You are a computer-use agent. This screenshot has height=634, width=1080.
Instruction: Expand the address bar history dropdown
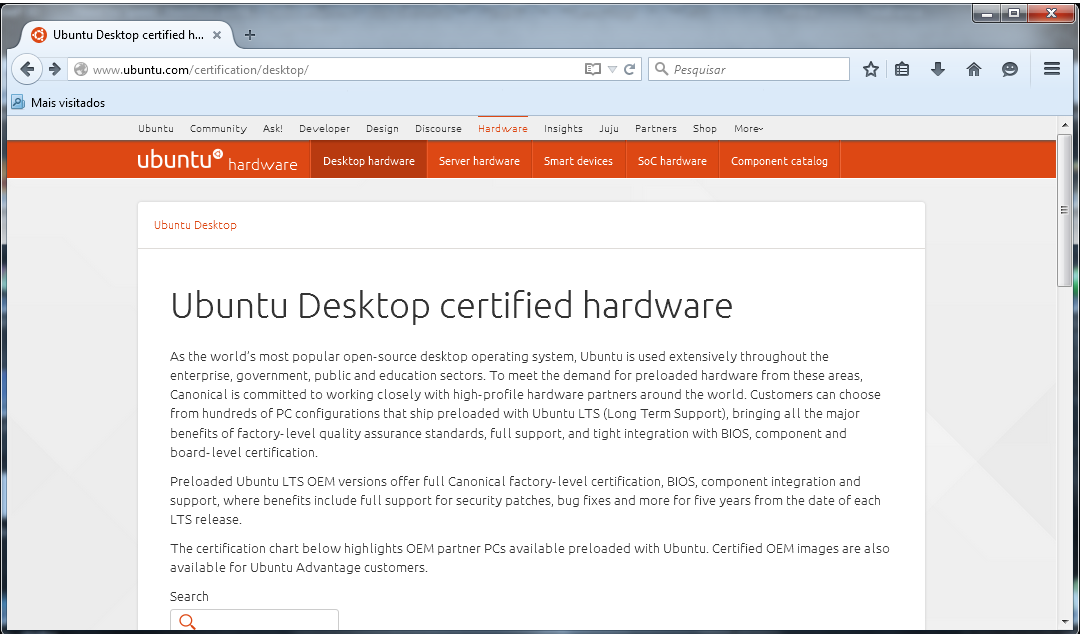pos(612,69)
